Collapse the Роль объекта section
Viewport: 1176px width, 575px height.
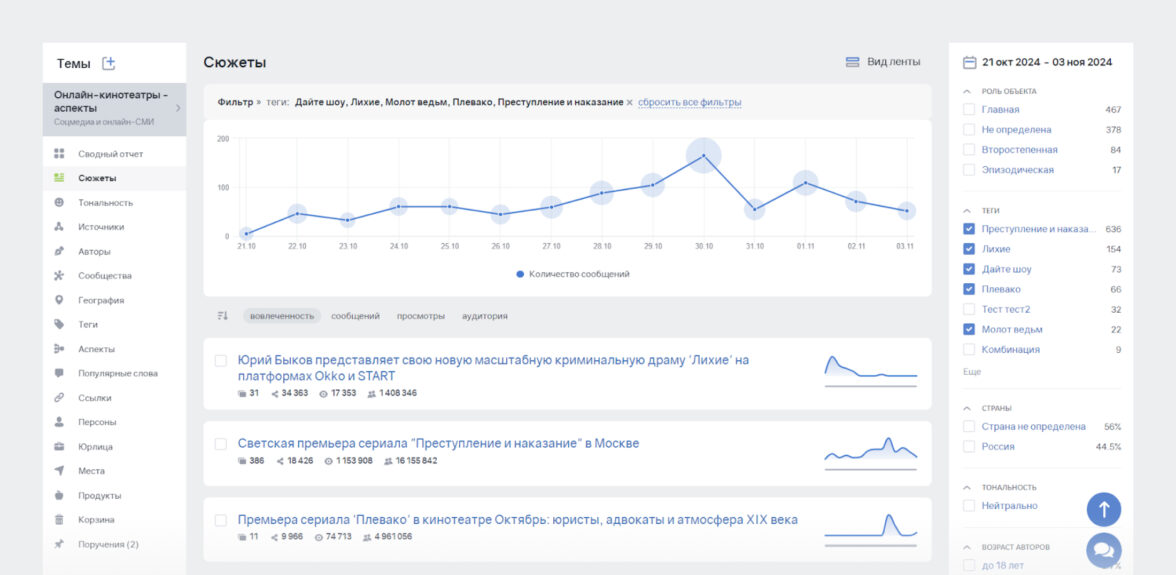[968, 91]
